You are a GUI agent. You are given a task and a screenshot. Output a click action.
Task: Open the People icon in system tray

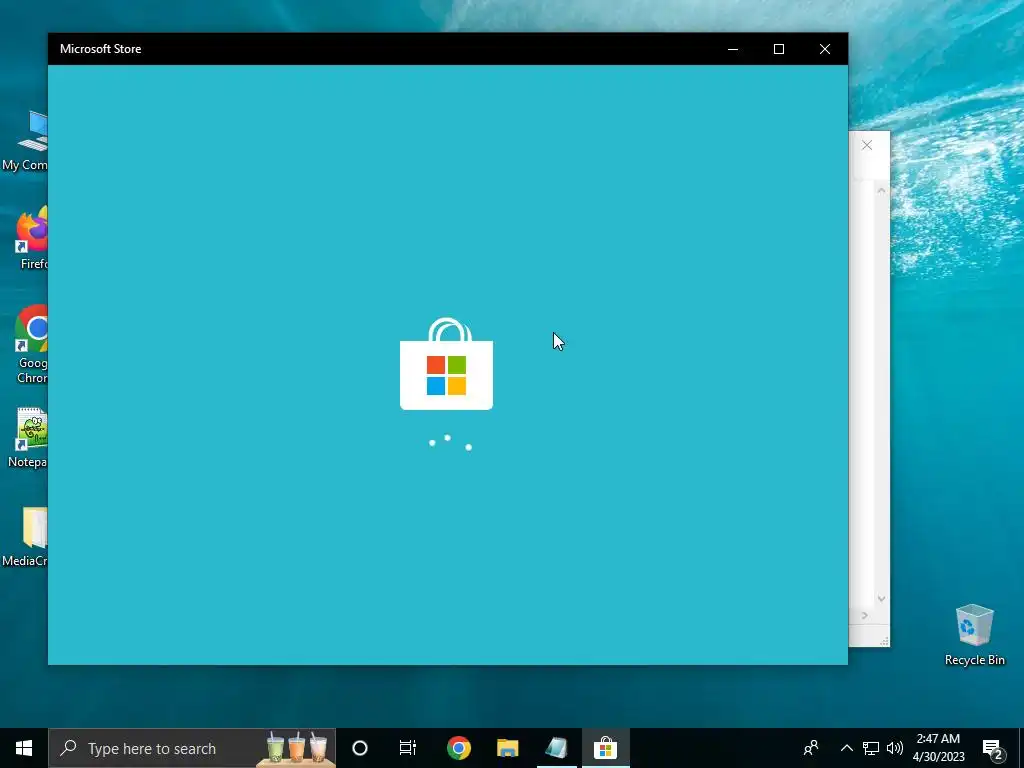tap(811, 748)
